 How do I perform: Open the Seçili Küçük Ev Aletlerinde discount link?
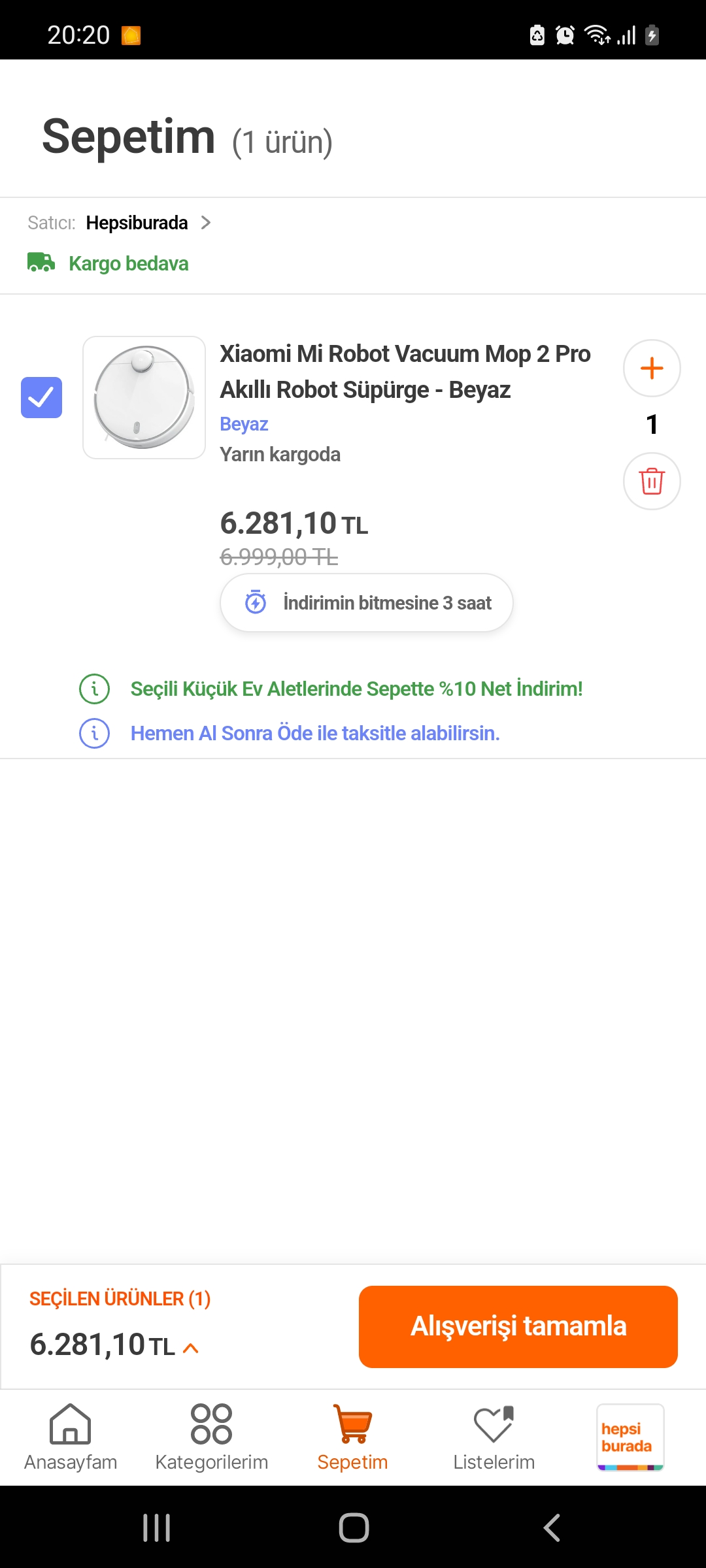point(356,689)
